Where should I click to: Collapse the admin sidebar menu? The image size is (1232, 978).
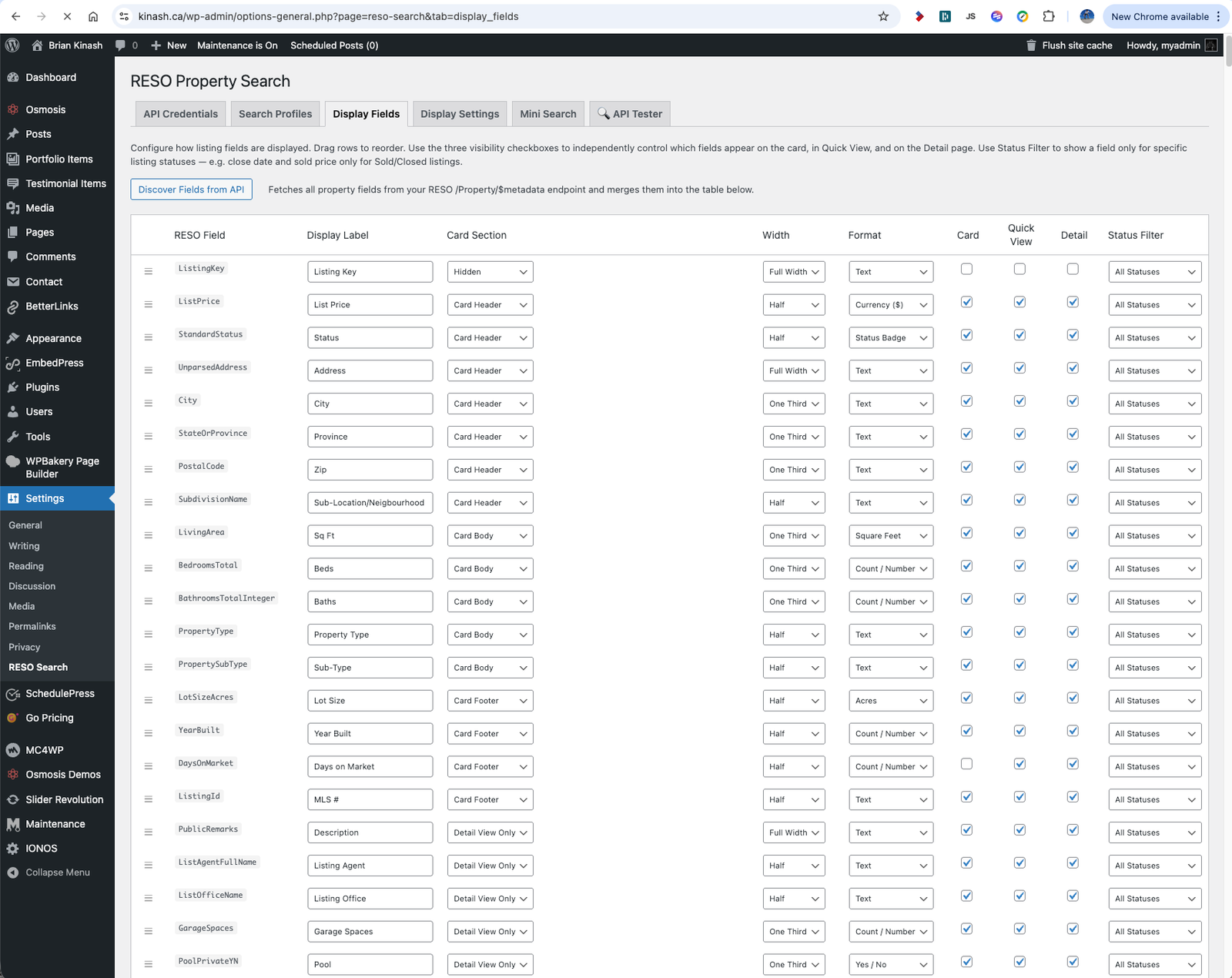57,872
